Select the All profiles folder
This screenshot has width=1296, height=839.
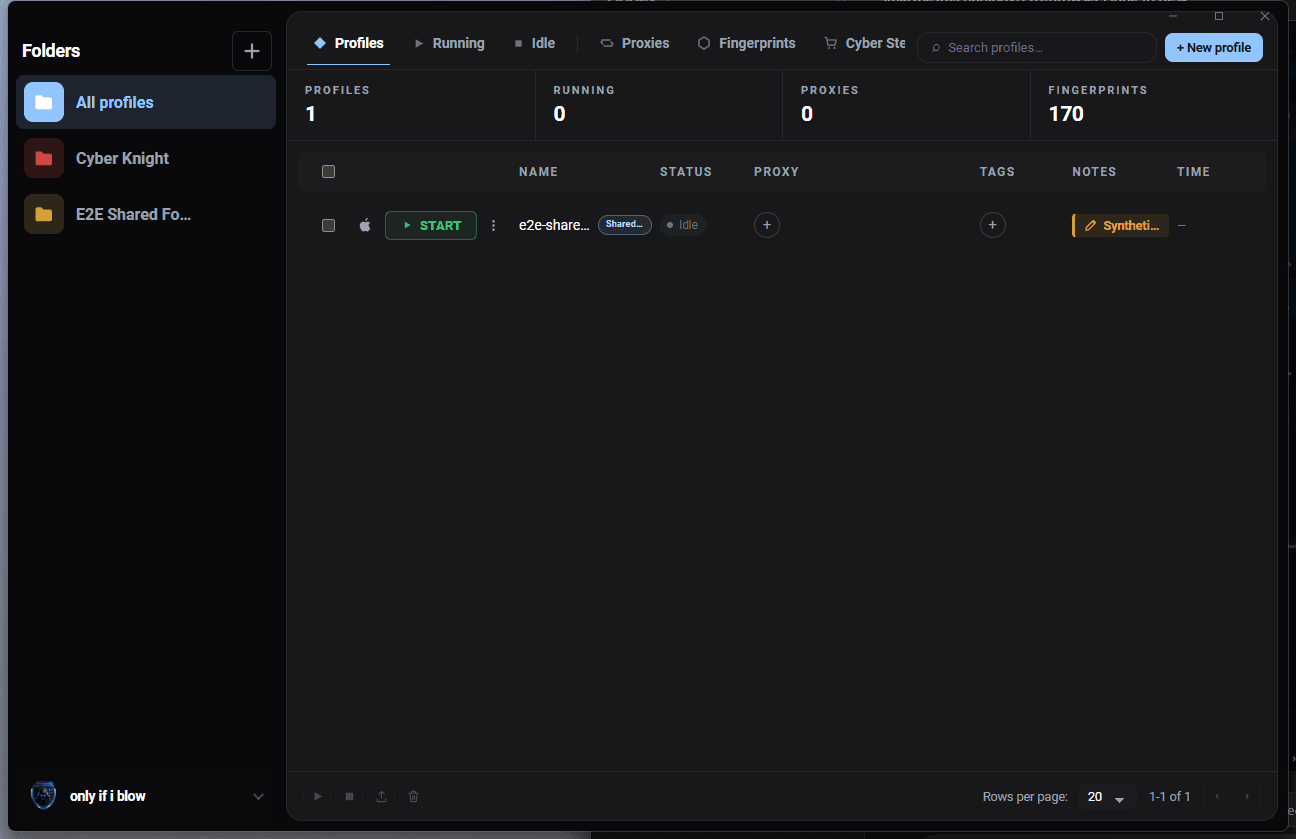[146, 102]
